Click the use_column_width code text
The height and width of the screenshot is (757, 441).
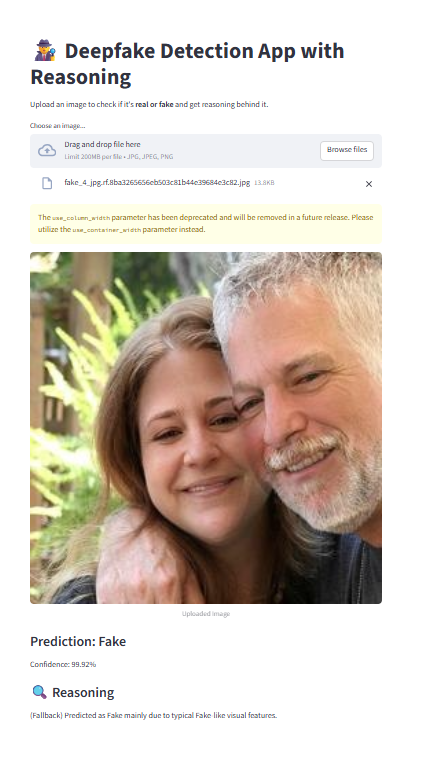pos(81,218)
